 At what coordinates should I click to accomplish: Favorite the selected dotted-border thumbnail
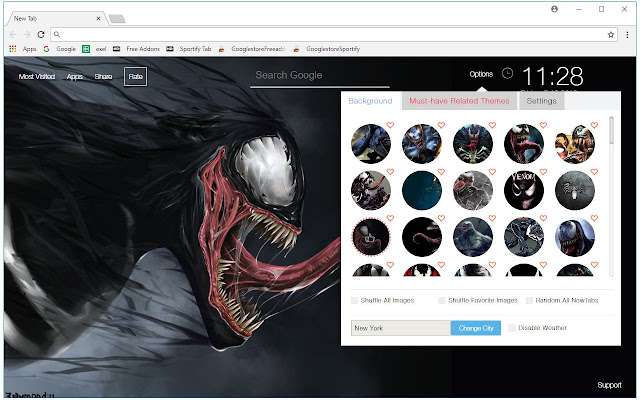click(x=390, y=218)
